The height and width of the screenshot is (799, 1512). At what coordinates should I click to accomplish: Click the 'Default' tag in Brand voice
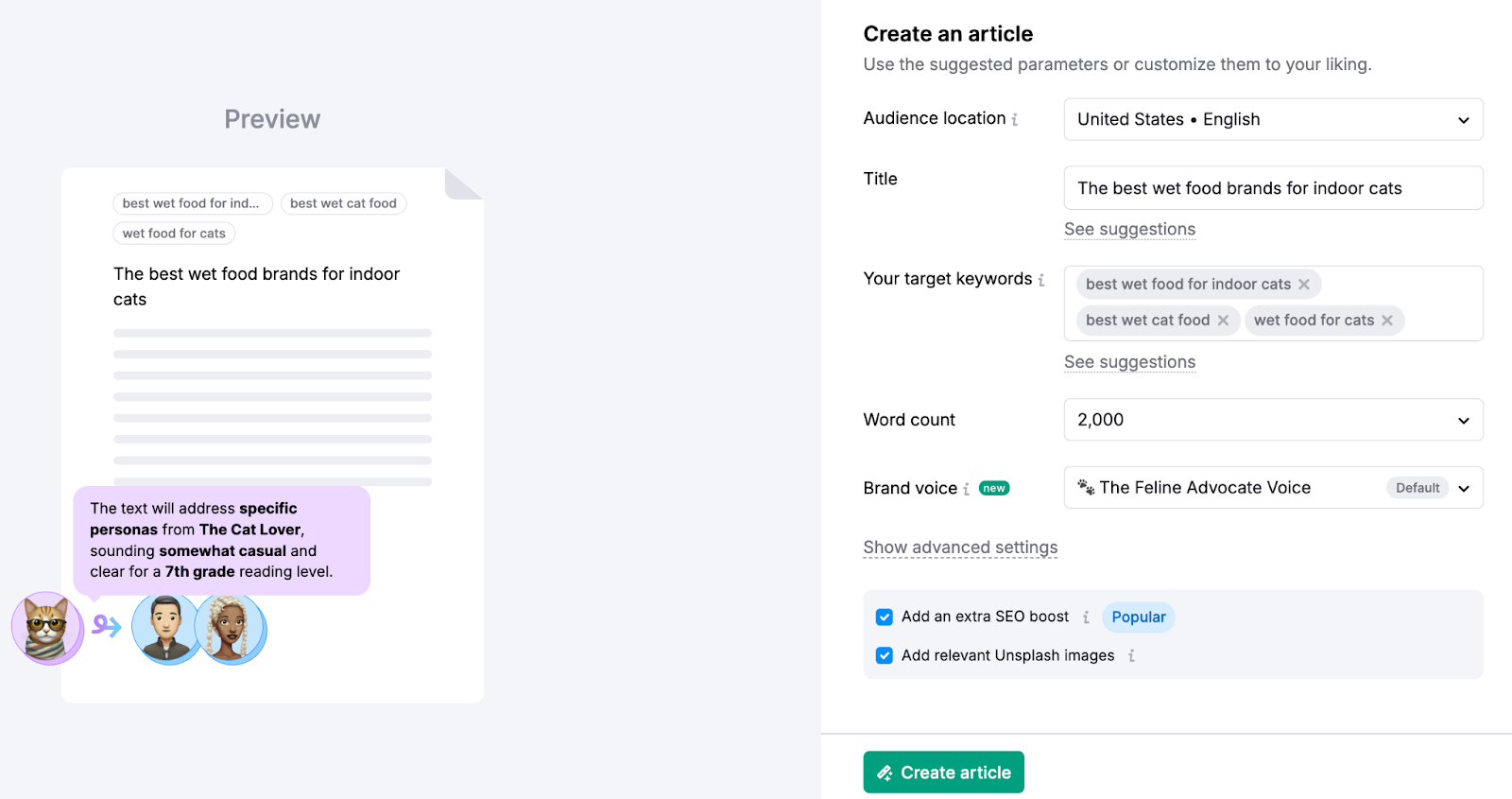pos(1417,488)
